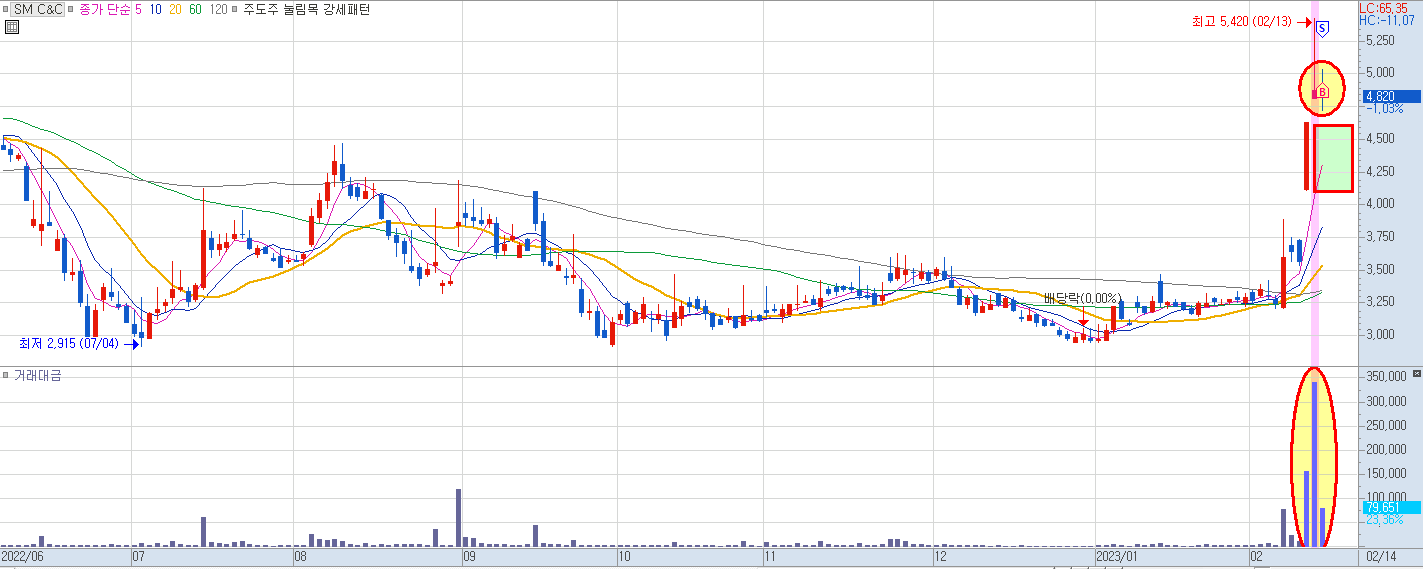Click the 09 month axis label
This screenshot has height=569, width=1423.
coord(469,555)
